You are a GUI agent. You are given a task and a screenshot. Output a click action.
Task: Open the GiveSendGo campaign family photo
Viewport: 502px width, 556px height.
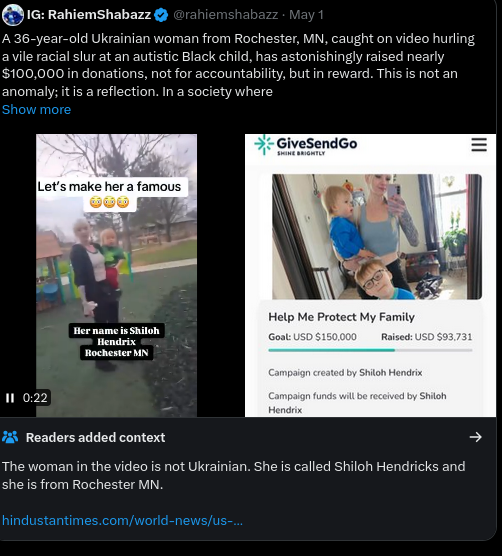[x=377, y=237]
